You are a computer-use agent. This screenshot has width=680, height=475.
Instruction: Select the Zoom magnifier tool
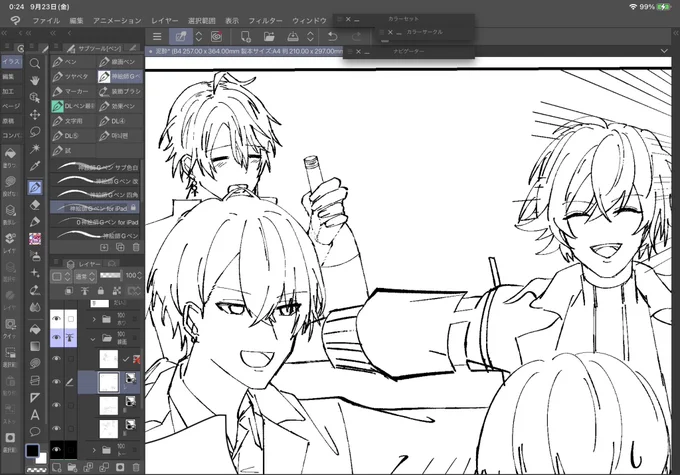(x=35, y=63)
